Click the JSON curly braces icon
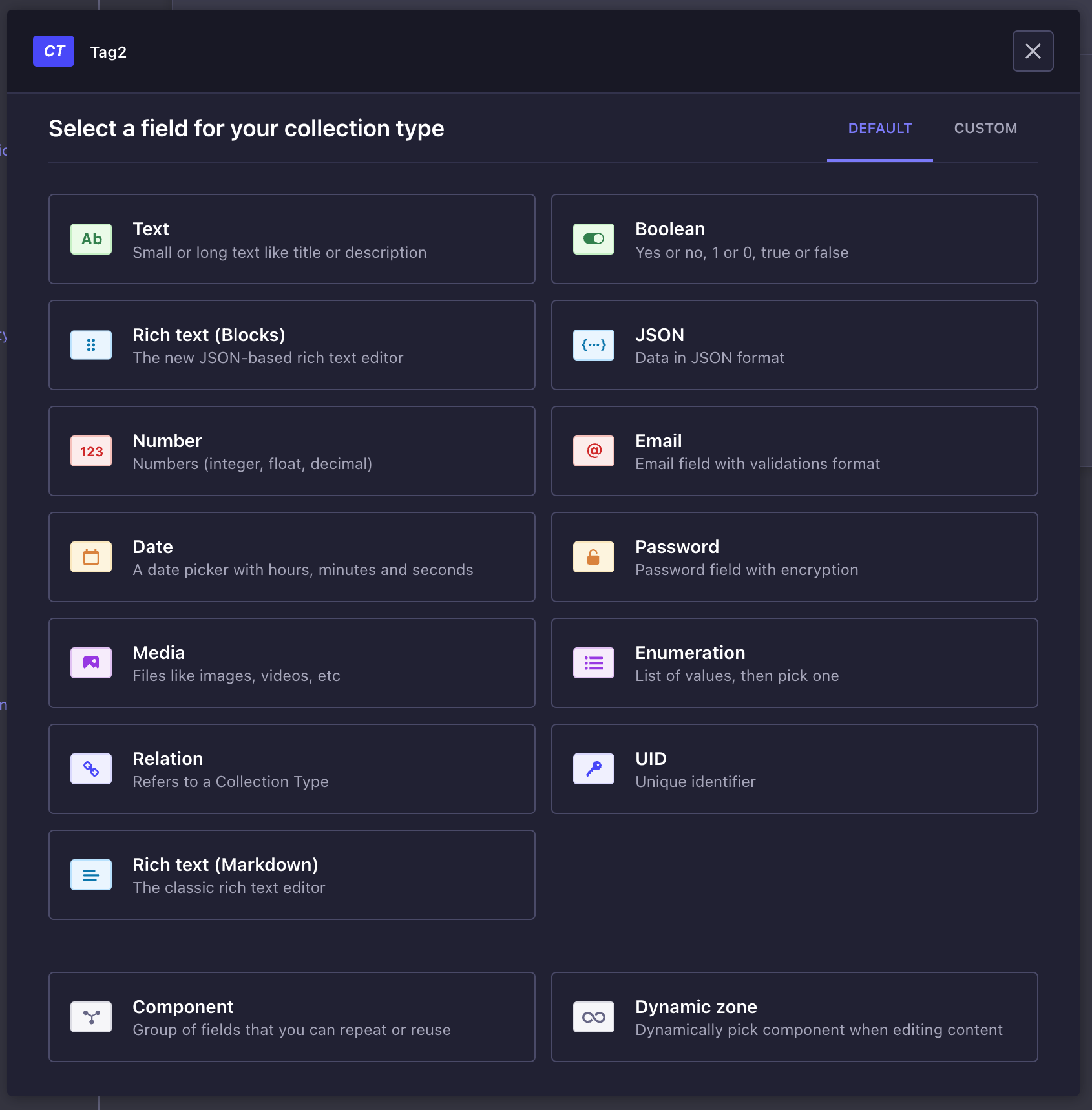This screenshot has height=1110, width=1092. pos(594,345)
